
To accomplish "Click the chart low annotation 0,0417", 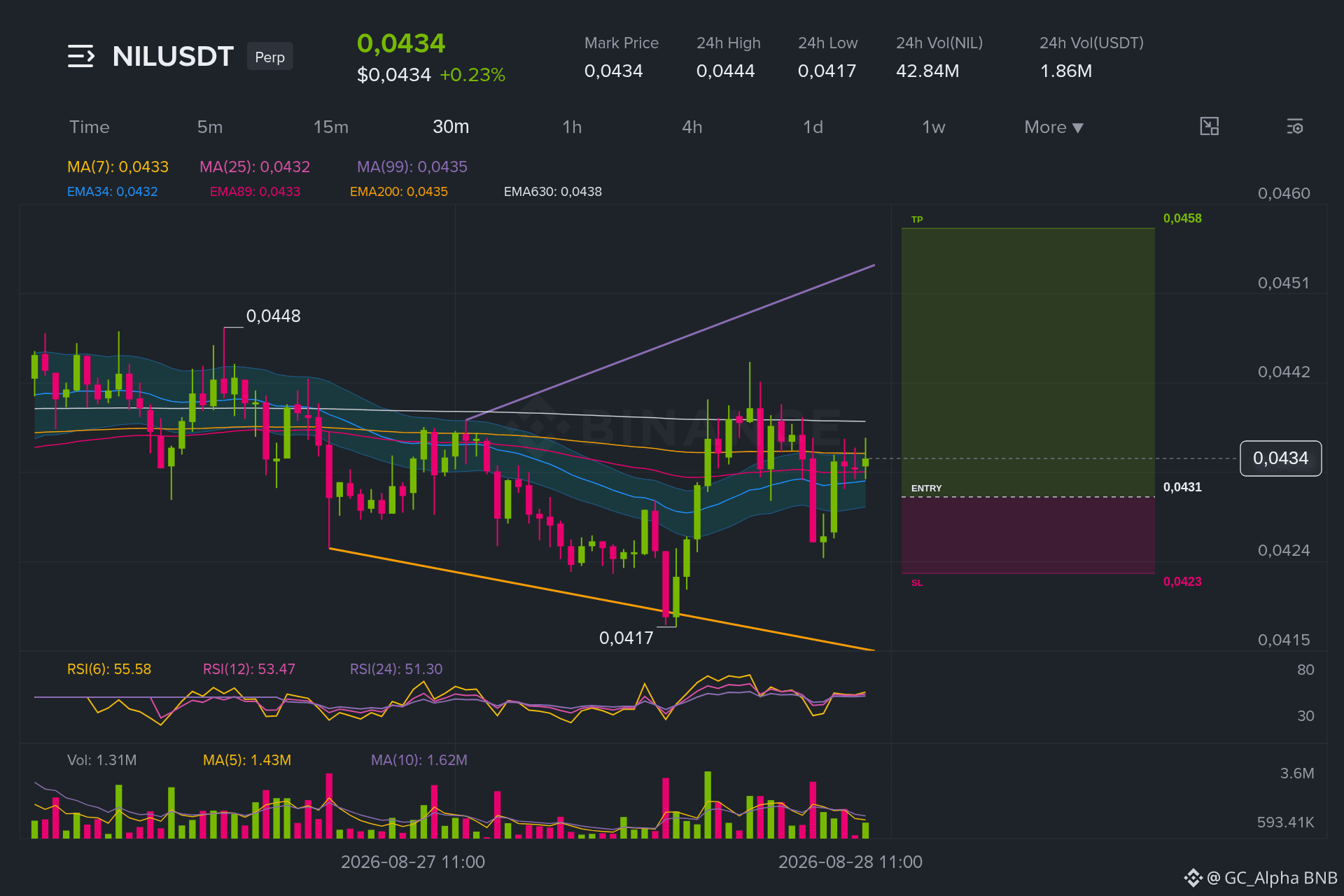I will 626,638.
